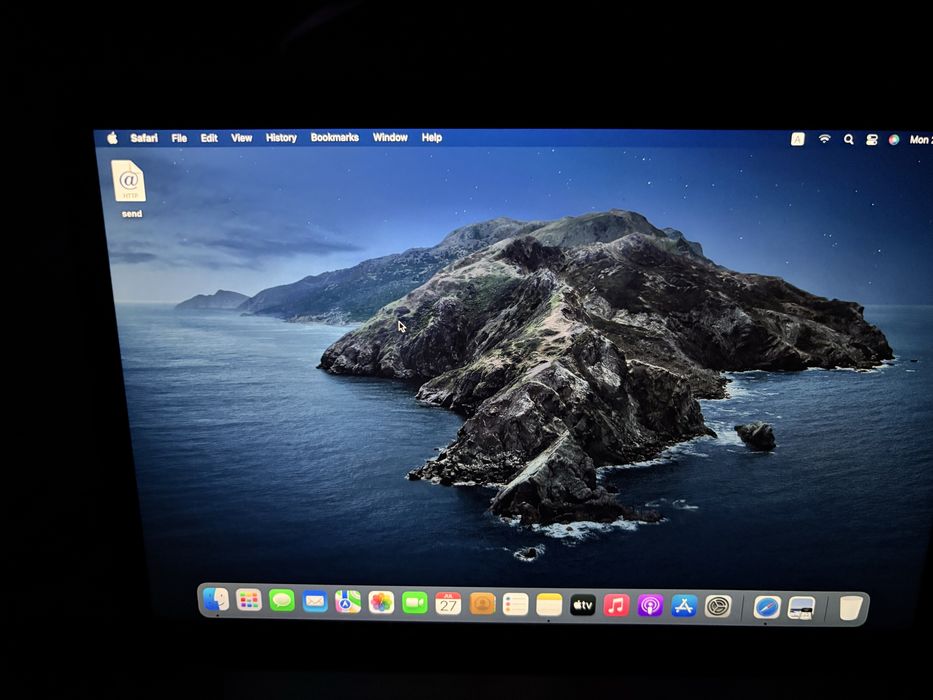Image resolution: width=933 pixels, height=700 pixels.
Task: Open the Edit menu
Action: click(209, 138)
